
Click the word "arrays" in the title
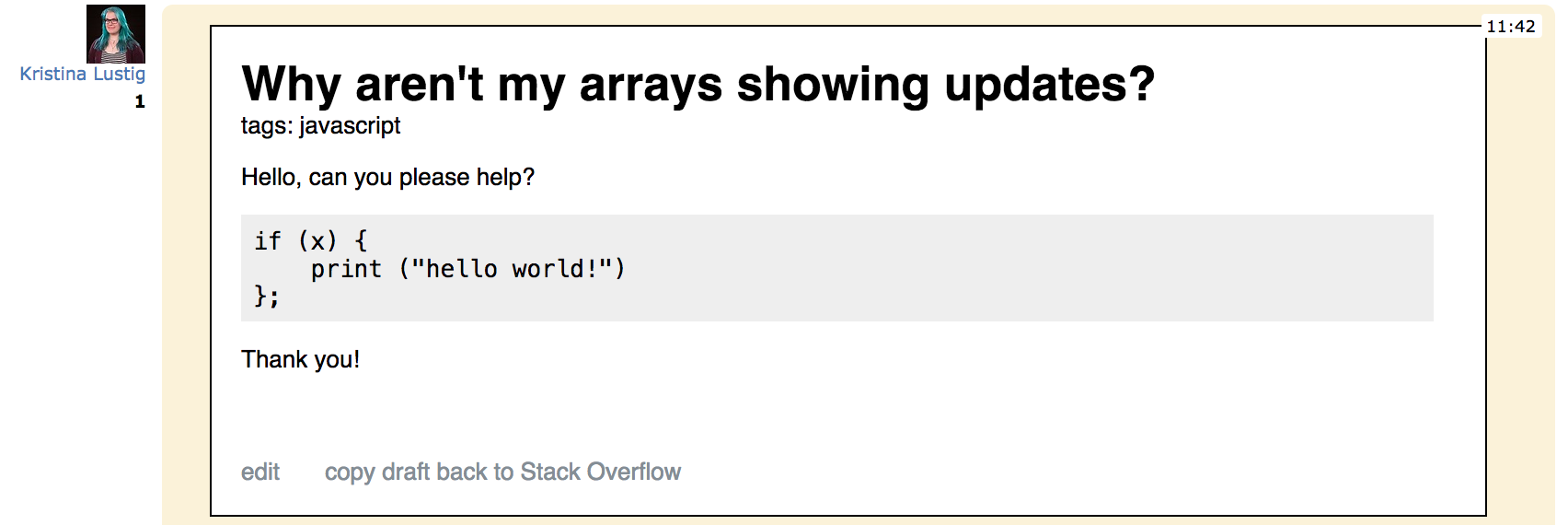coord(651,85)
